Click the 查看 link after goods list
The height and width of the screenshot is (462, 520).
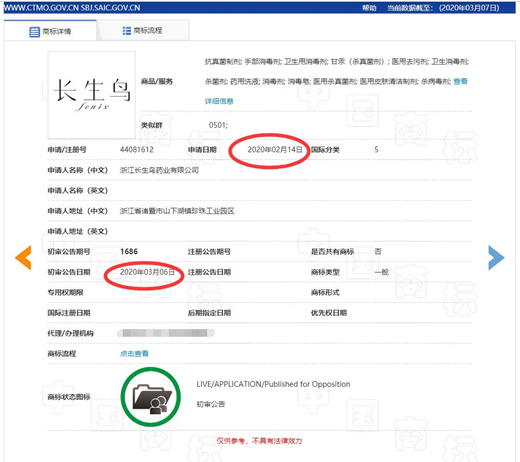click(460, 81)
